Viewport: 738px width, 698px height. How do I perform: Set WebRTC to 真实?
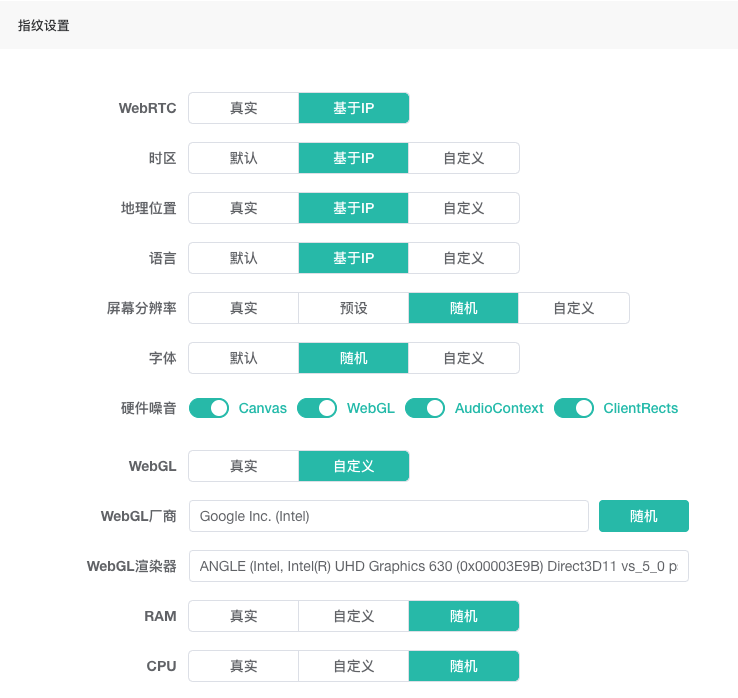tap(243, 108)
